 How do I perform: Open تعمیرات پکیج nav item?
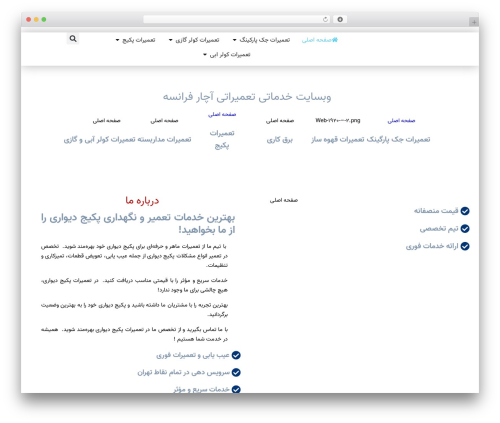pos(139,40)
